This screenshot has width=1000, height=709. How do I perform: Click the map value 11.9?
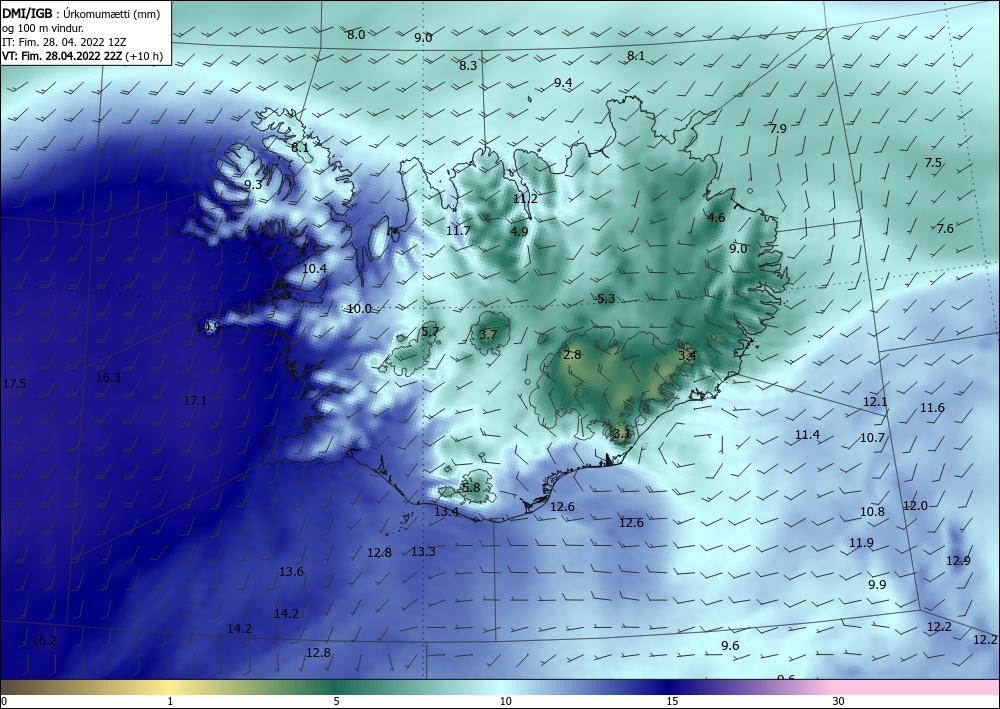(x=861, y=543)
